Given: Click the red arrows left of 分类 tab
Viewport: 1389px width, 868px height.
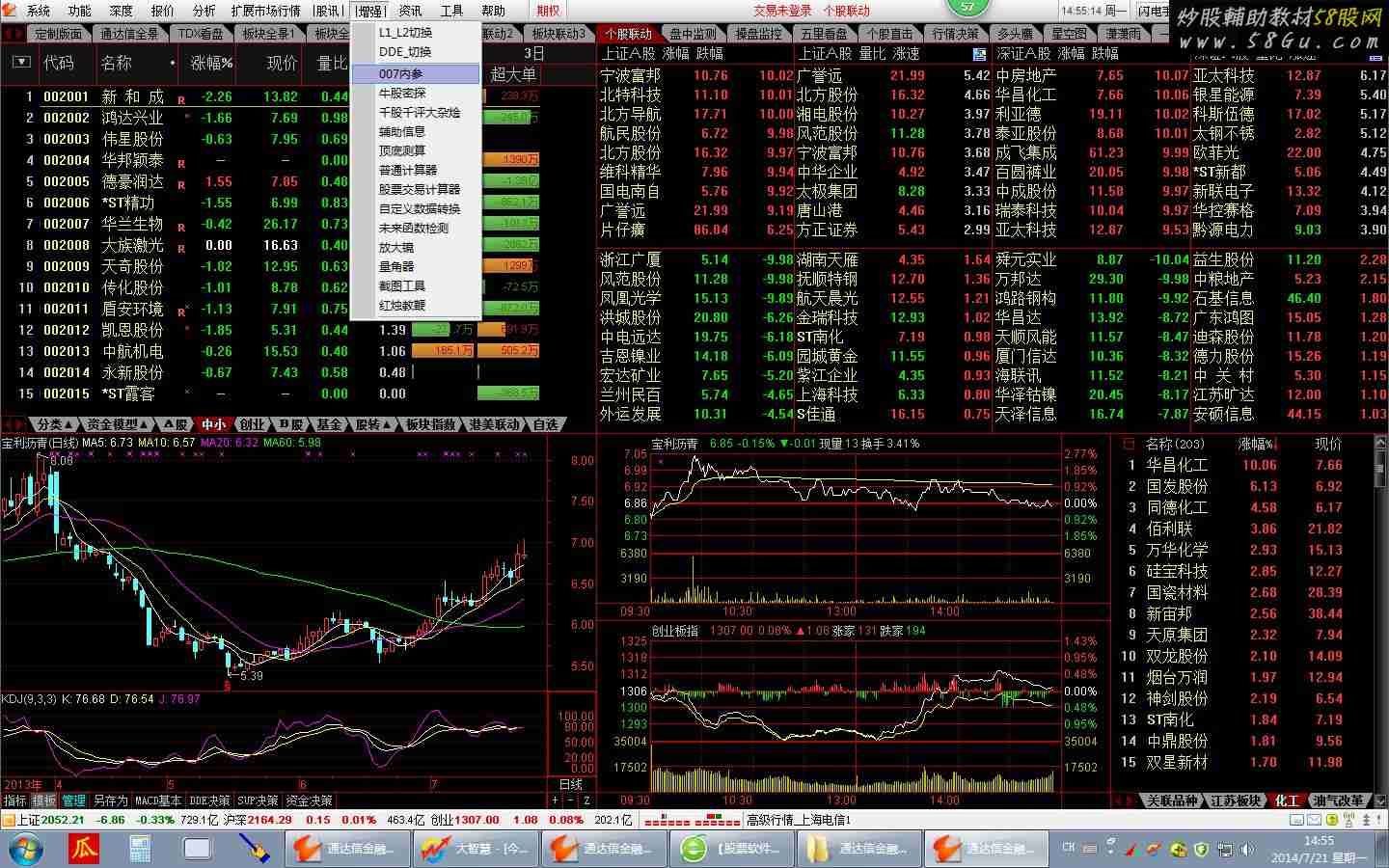Looking at the screenshot, I should (14, 424).
